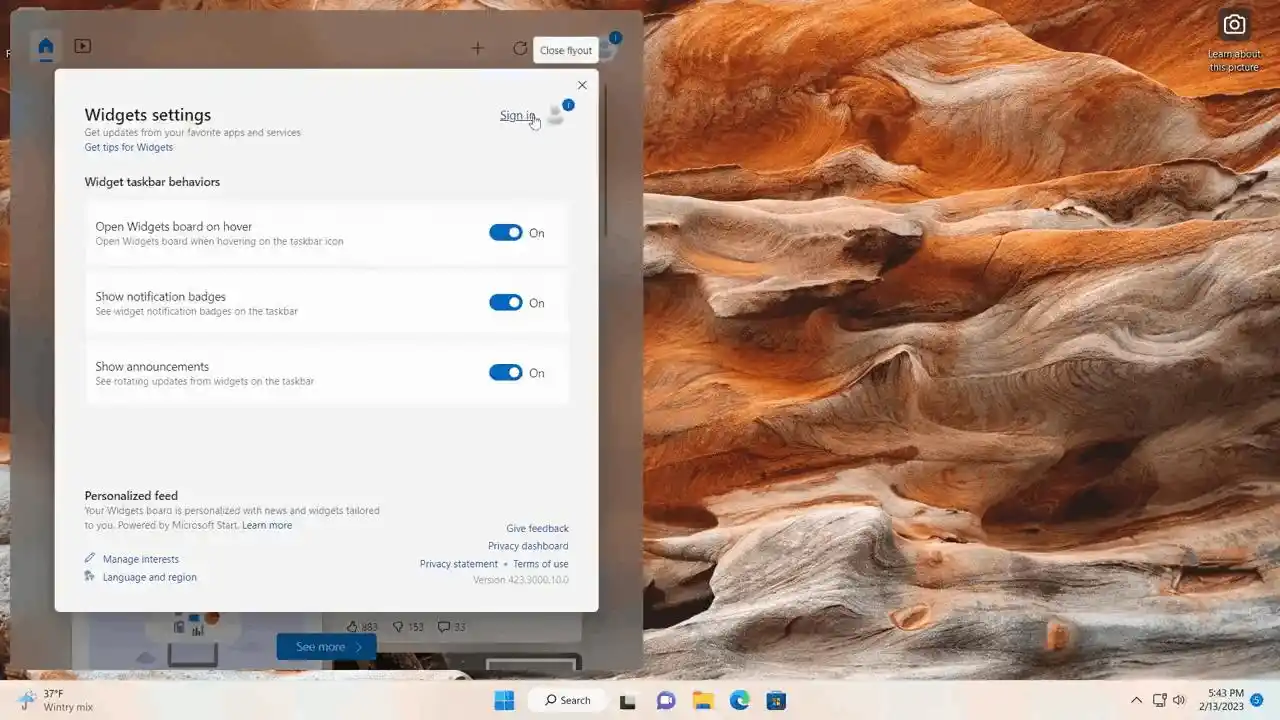
Task: Turn off Open Widgets board on hover
Action: pos(506,233)
